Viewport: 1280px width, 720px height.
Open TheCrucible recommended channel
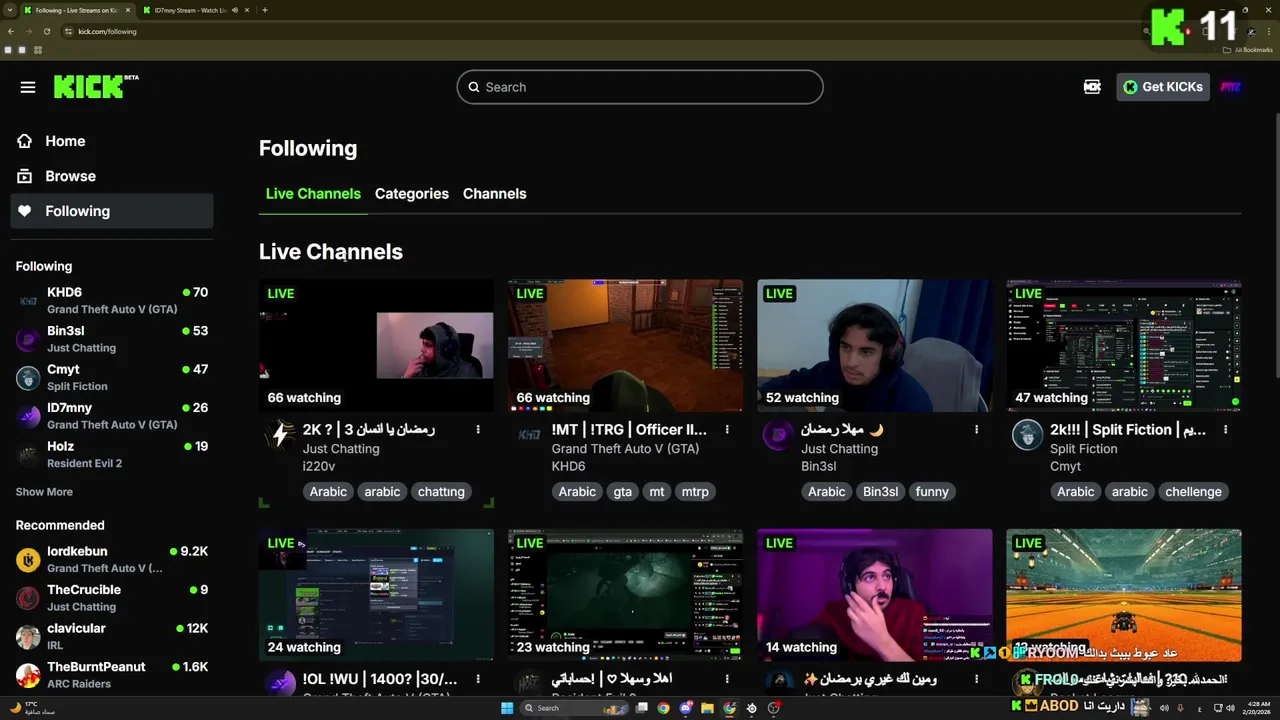point(112,598)
